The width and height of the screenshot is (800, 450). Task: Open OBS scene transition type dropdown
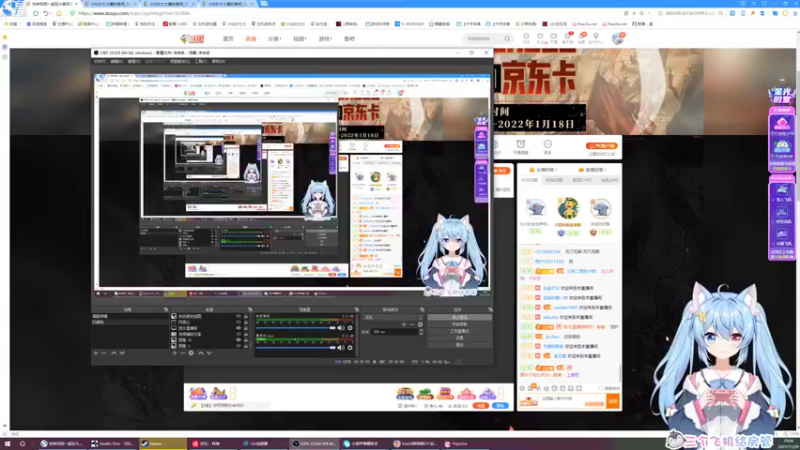(x=393, y=317)
